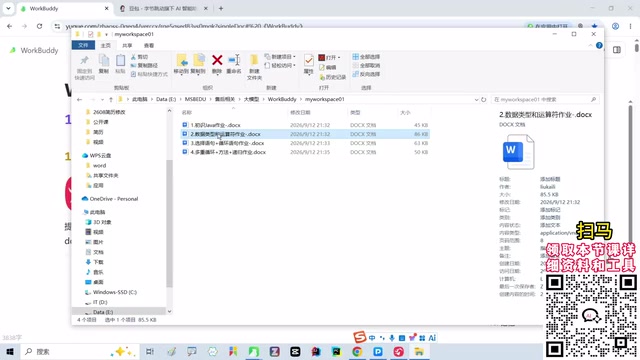Select the 2608简历修改 folder in sidebar

click(x=109, y=112)
